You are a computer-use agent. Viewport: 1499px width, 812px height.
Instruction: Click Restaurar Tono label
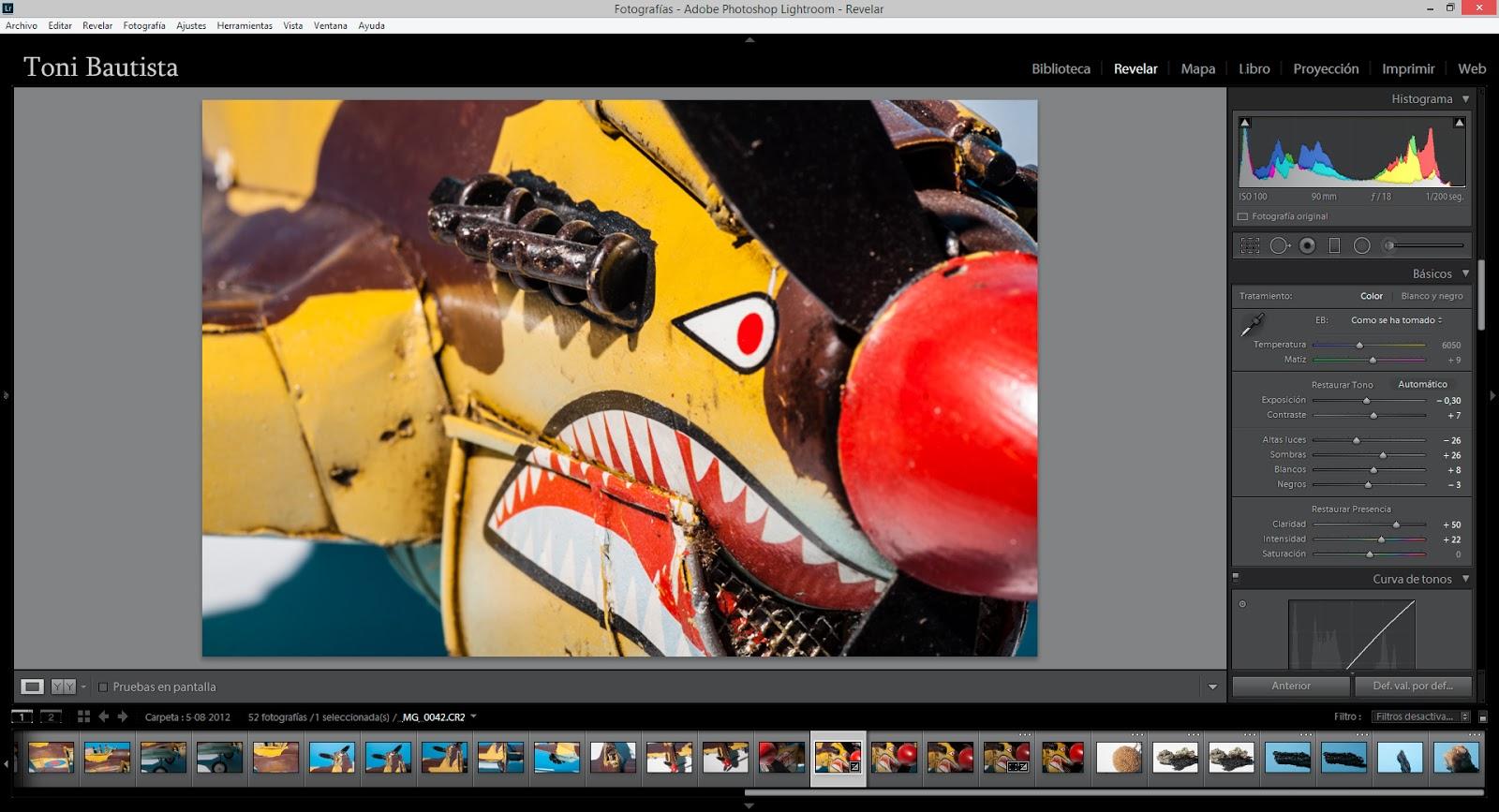(x=1342, y=385)
